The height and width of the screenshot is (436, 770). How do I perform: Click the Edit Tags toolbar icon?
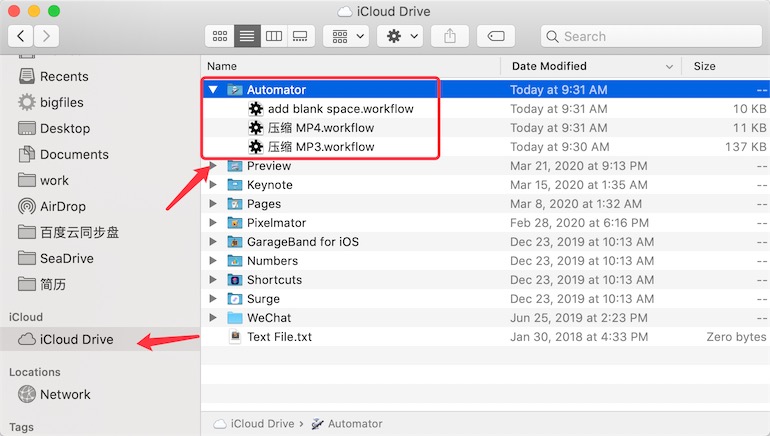495,36
